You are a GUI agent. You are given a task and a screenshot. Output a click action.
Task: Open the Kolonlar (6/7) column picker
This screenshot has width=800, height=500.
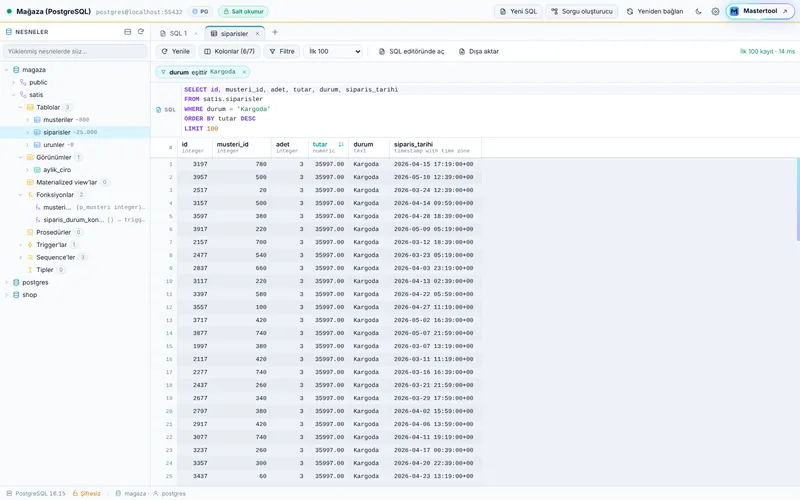point(230,52)
